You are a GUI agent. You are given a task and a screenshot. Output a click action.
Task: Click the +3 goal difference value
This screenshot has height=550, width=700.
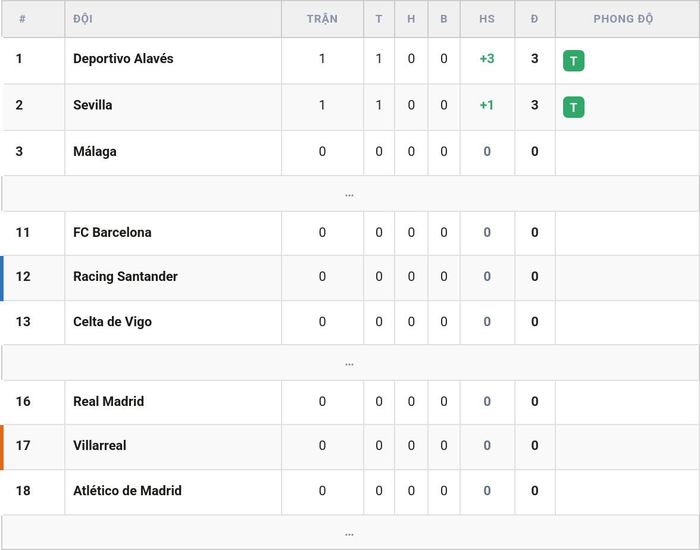tap(487, 58)
